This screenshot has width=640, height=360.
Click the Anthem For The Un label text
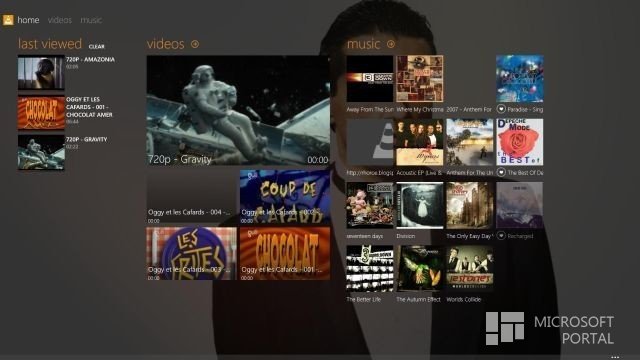click(x=469, y=173)
